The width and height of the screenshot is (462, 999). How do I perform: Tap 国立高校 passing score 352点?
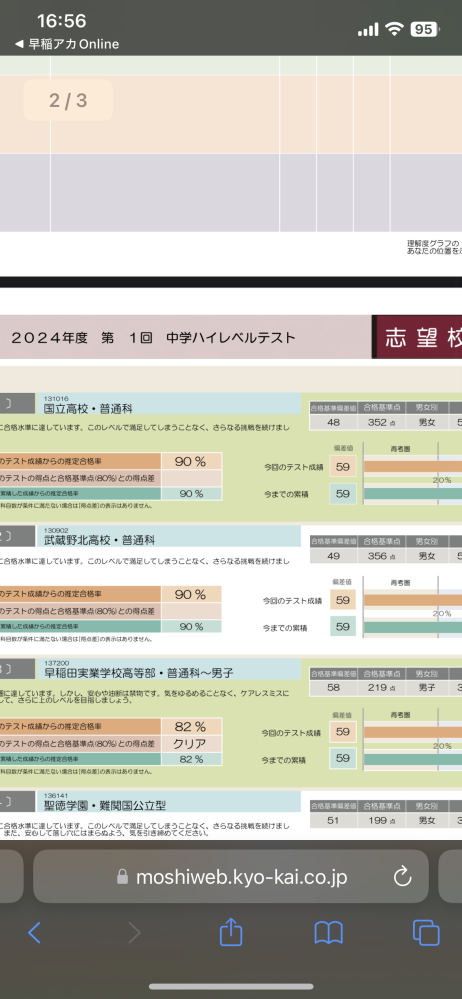(x=381, y=422)
